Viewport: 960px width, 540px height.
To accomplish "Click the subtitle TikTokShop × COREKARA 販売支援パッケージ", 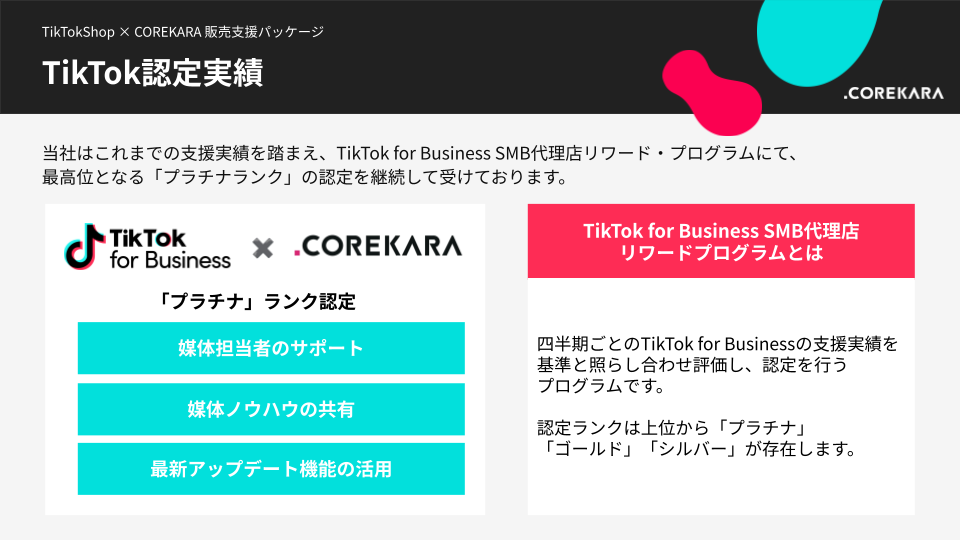I will tap(183, 32).
